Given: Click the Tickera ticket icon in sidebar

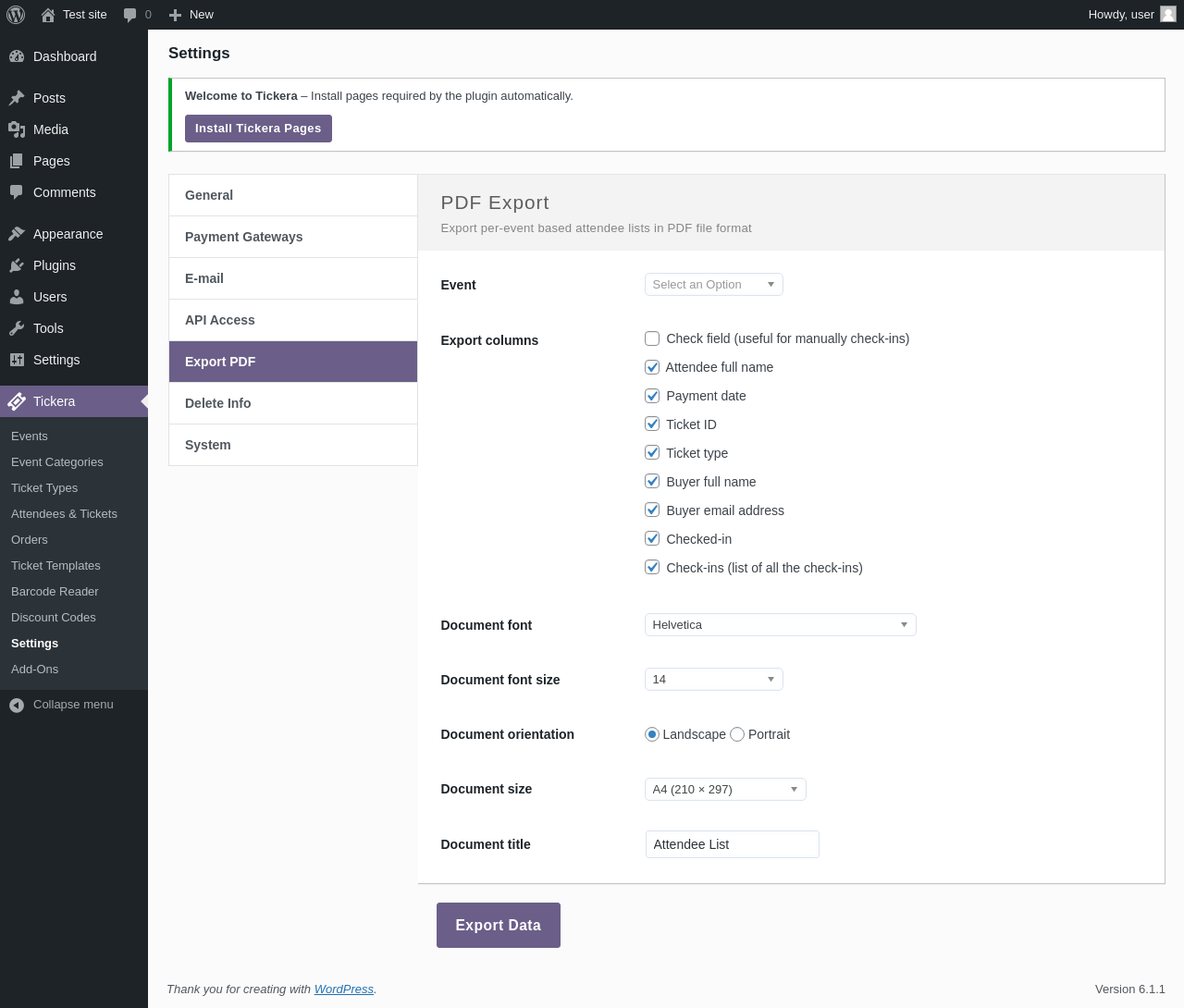Looking at the screenshot, I should pos(17,401).
